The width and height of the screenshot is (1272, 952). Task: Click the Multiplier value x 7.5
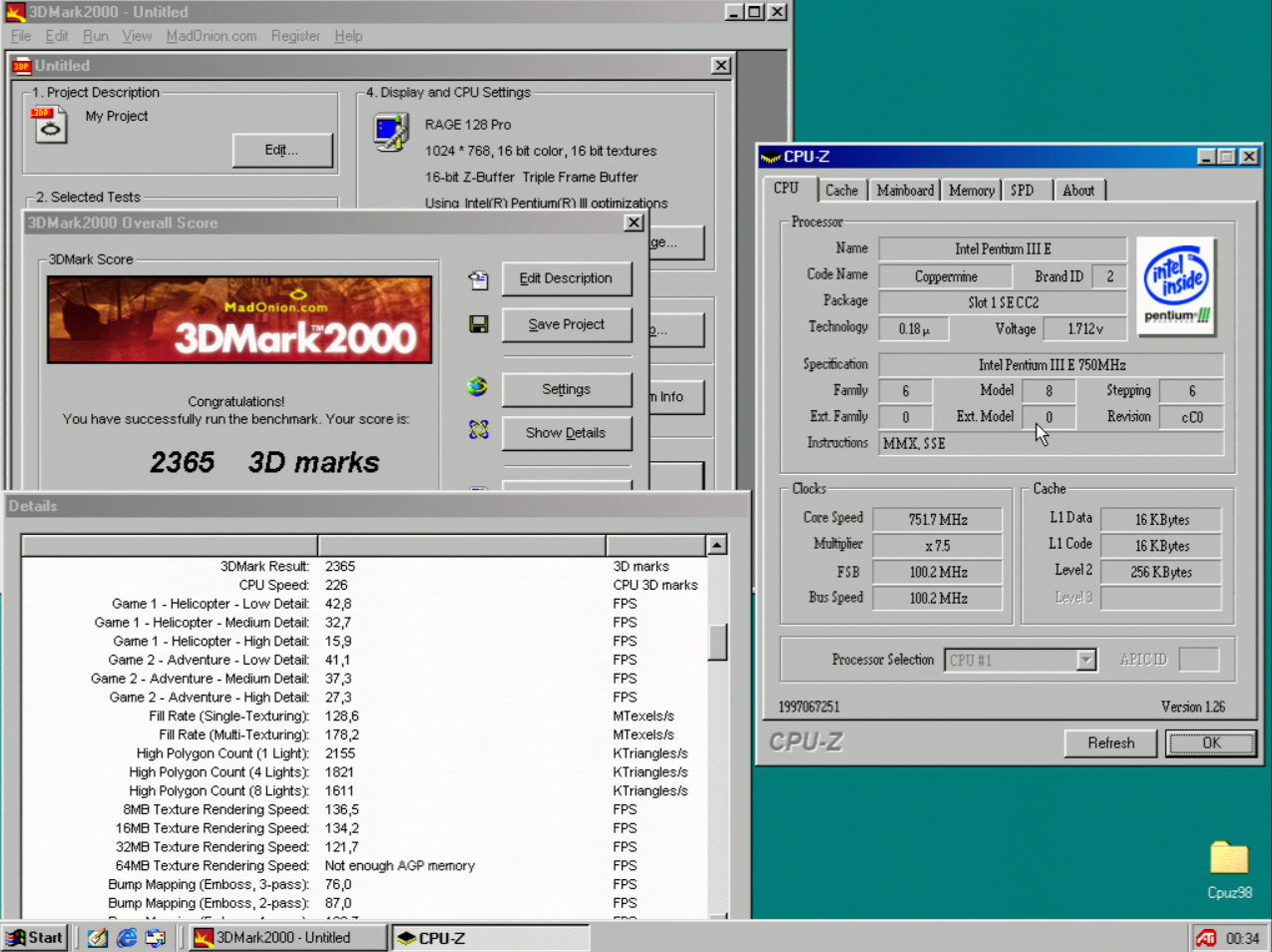click(x=938, y=546)
